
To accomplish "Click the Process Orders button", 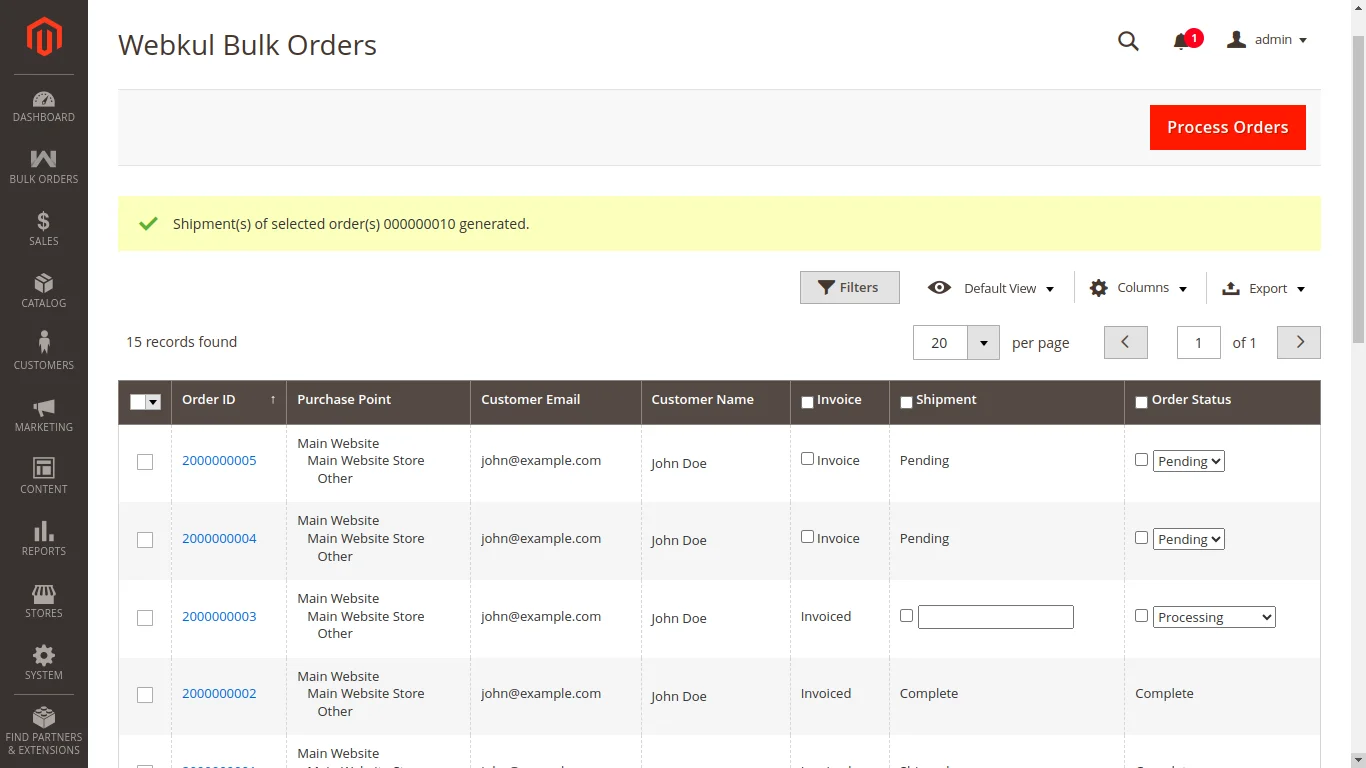I will click(x=1227, y=127).
